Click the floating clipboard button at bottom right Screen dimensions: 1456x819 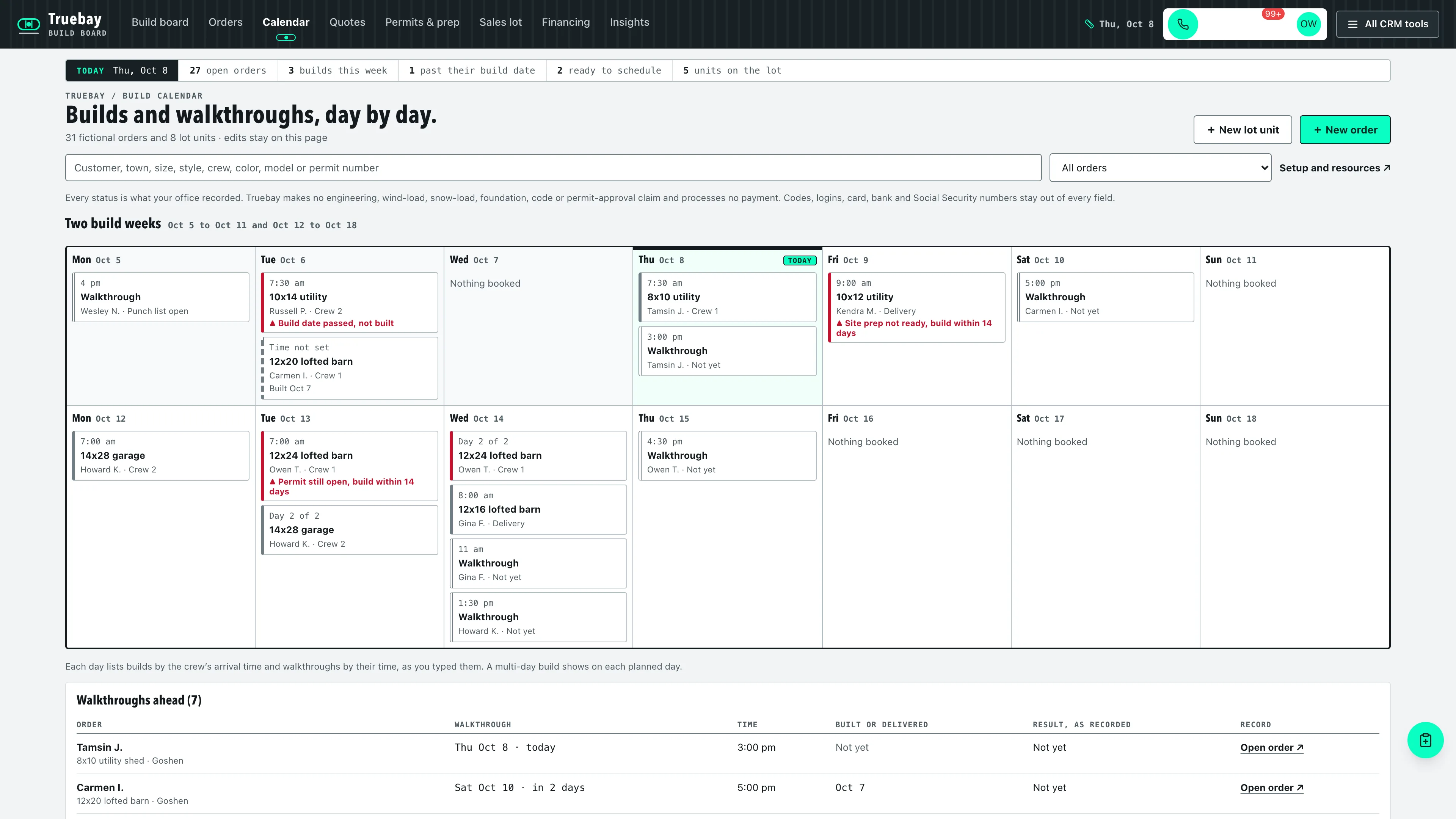click(1425, 740)
